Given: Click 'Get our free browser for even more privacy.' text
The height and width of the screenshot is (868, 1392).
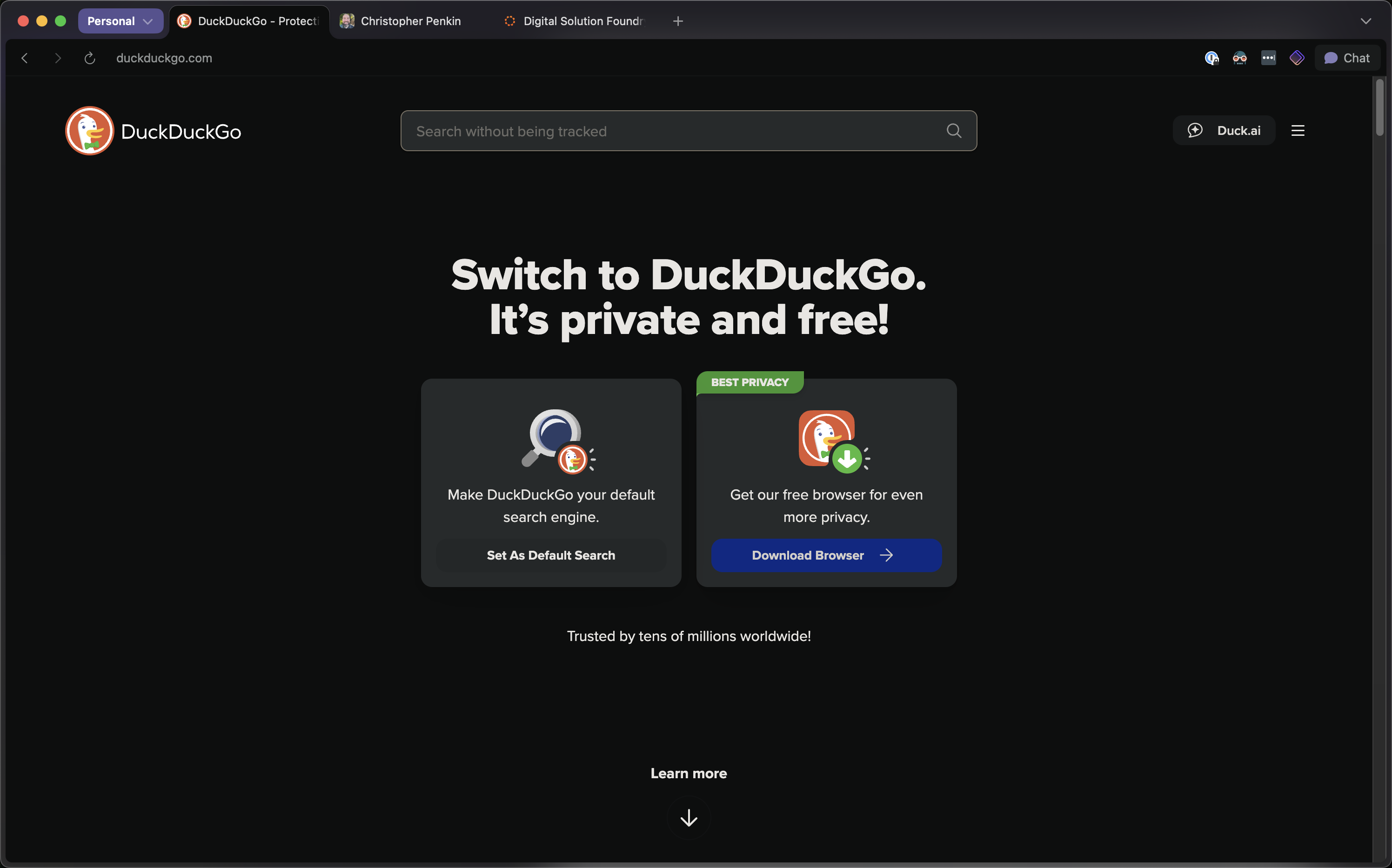Looking at the screenshot, I should (826, 506).
